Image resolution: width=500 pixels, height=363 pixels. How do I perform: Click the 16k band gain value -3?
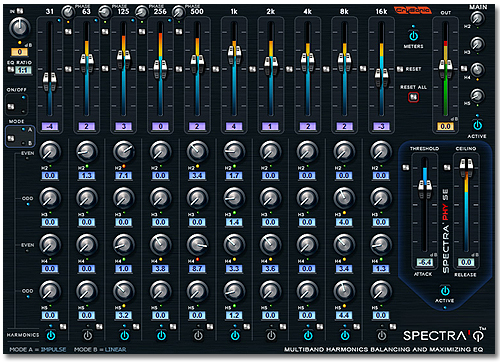pyautogui.click(x=381, y=127)
